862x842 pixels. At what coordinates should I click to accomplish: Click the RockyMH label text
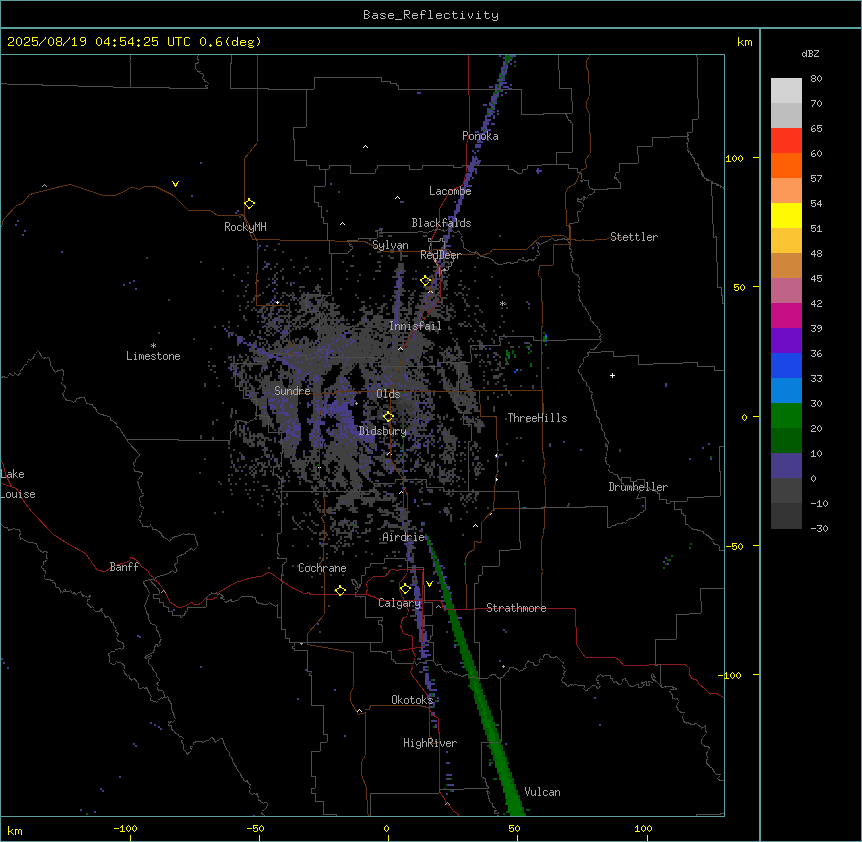[245, 227]
